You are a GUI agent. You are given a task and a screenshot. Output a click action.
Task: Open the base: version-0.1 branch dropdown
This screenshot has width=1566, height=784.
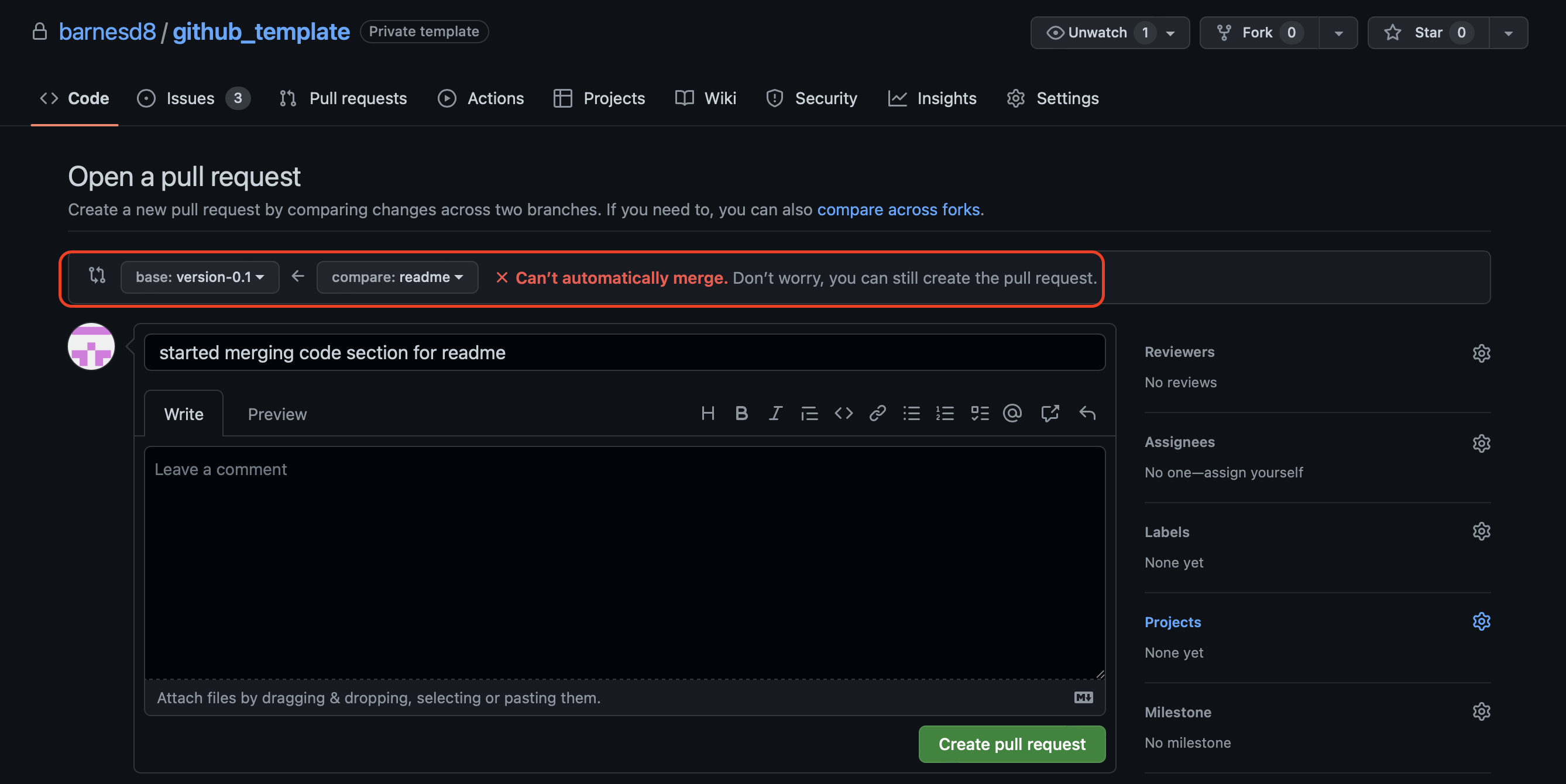coord(200,277)
